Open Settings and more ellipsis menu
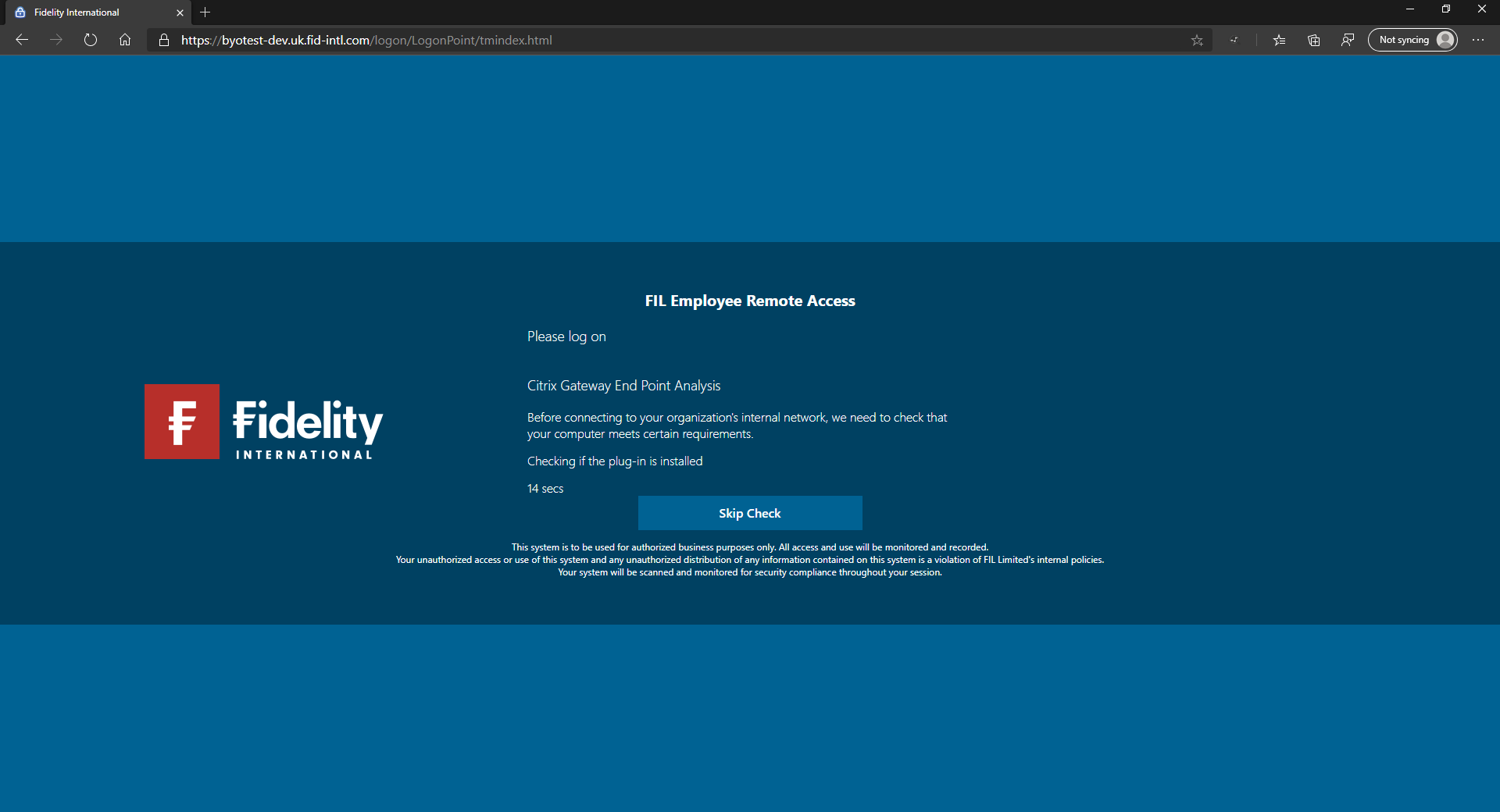1500x812 pixels. point(1478,40)
